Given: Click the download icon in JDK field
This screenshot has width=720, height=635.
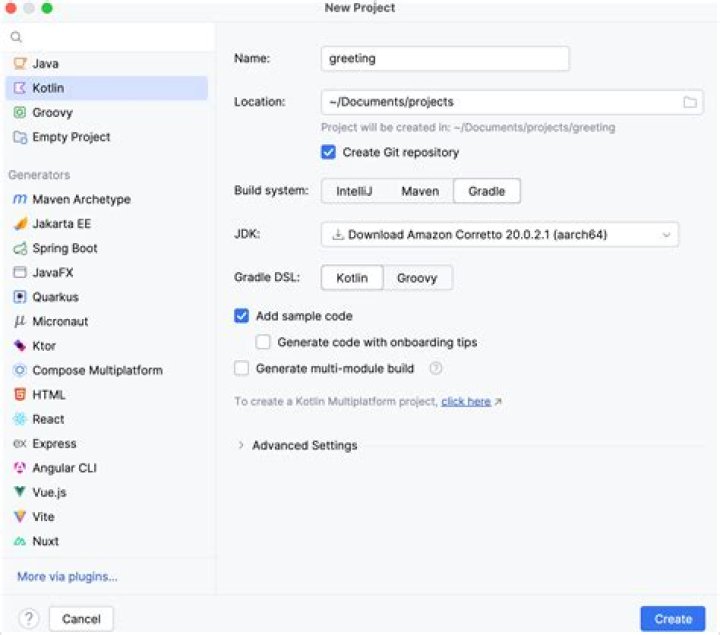Looking at the screenshot, I should (338, 235).
